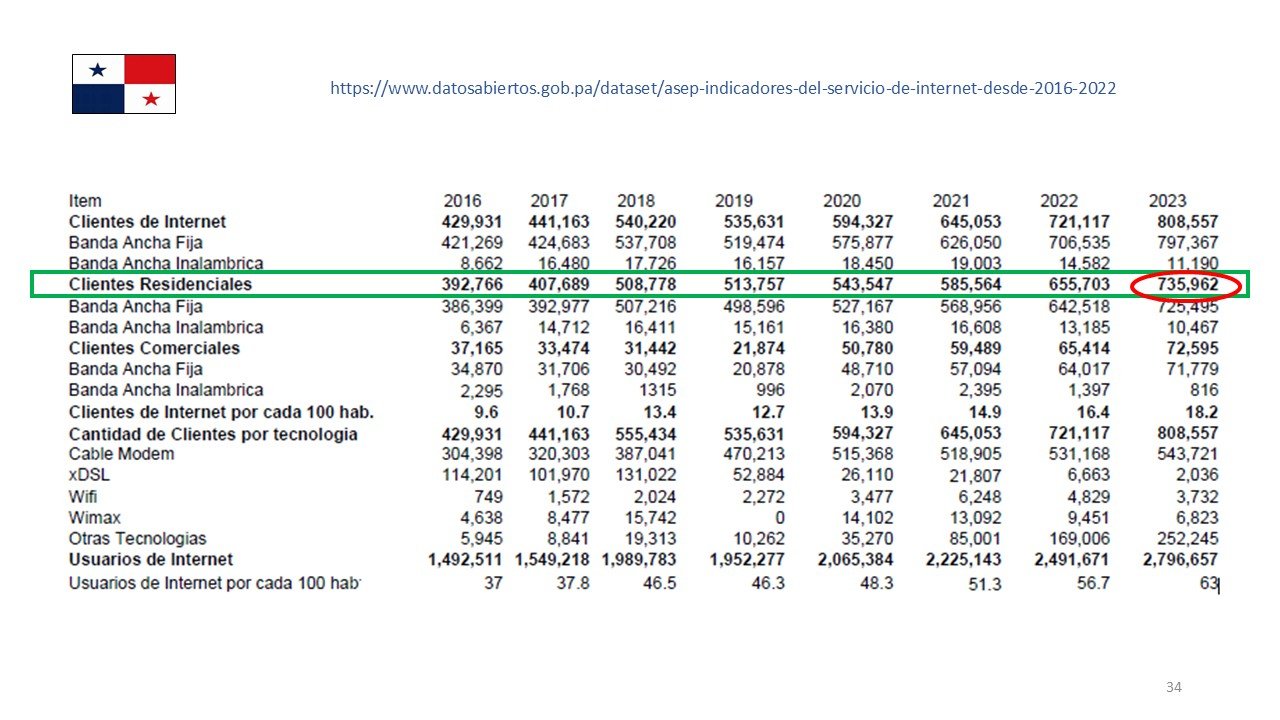Select Otras Tecnologias 2016 value 5,945

click(x=482, y=539)
